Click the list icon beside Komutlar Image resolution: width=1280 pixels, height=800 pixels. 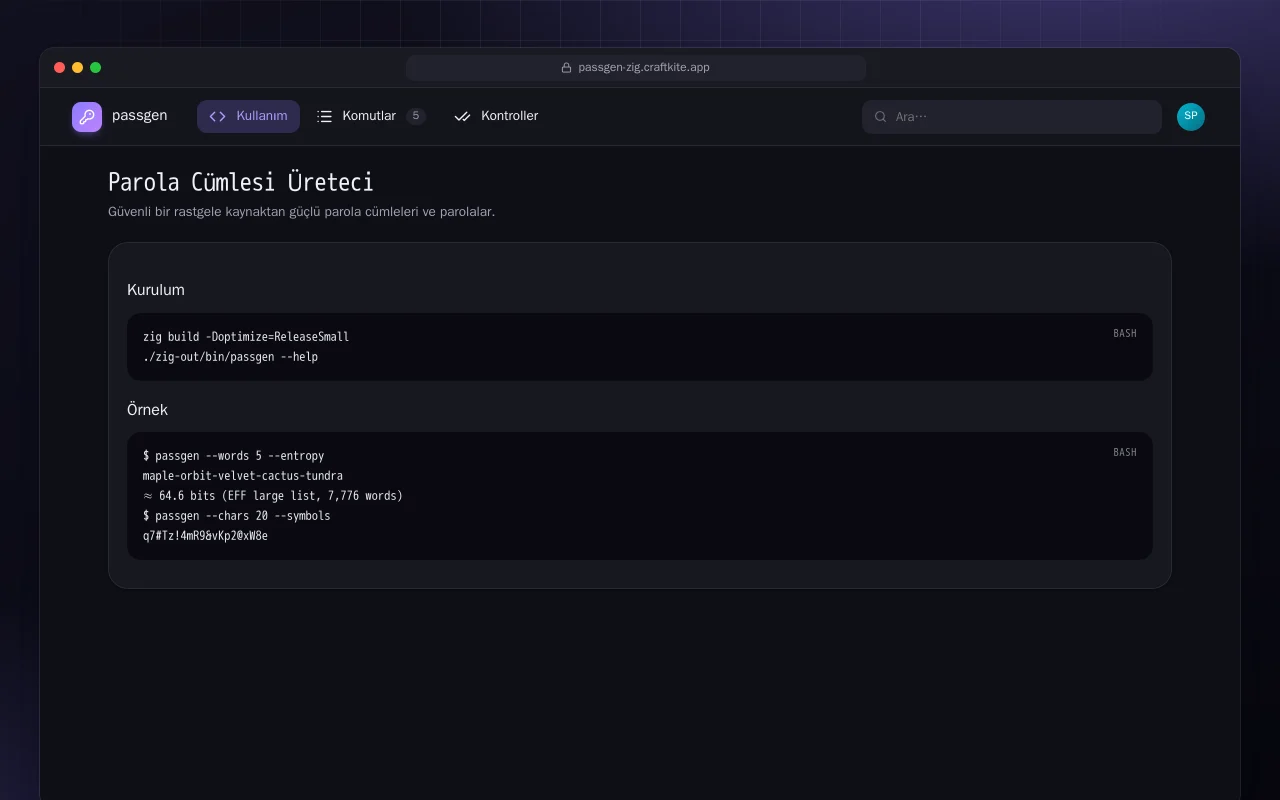pyautogui.click(x=324, y=116)
